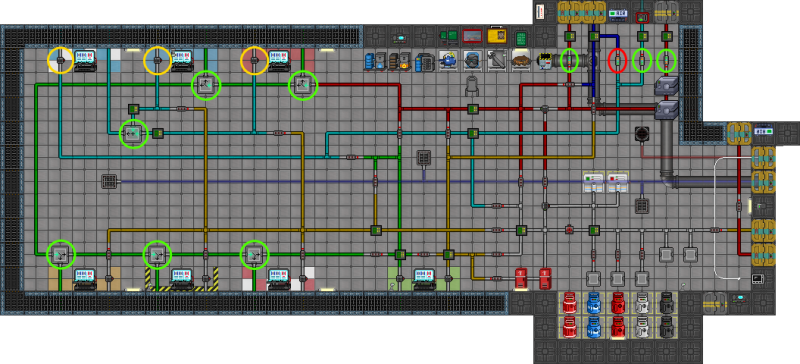Click the large white gas canister in top storage row
800x364 pixels.
[x=642, y=302]
